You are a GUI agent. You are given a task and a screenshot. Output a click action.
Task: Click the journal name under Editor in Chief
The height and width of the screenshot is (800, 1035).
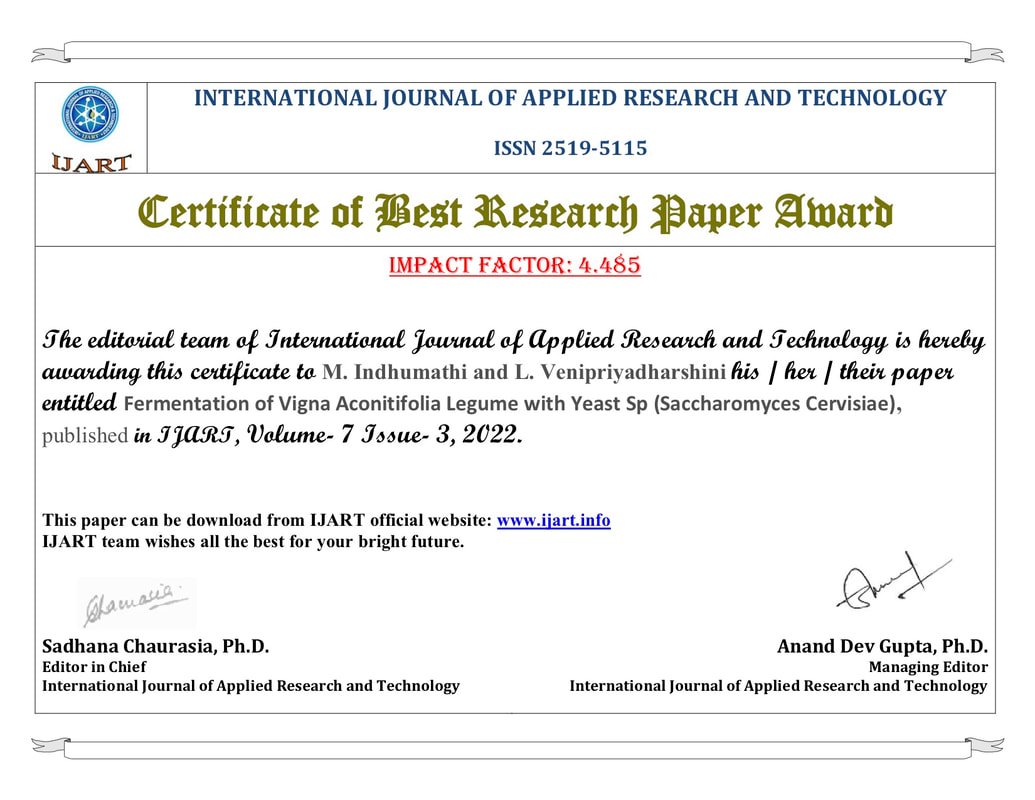251,686
